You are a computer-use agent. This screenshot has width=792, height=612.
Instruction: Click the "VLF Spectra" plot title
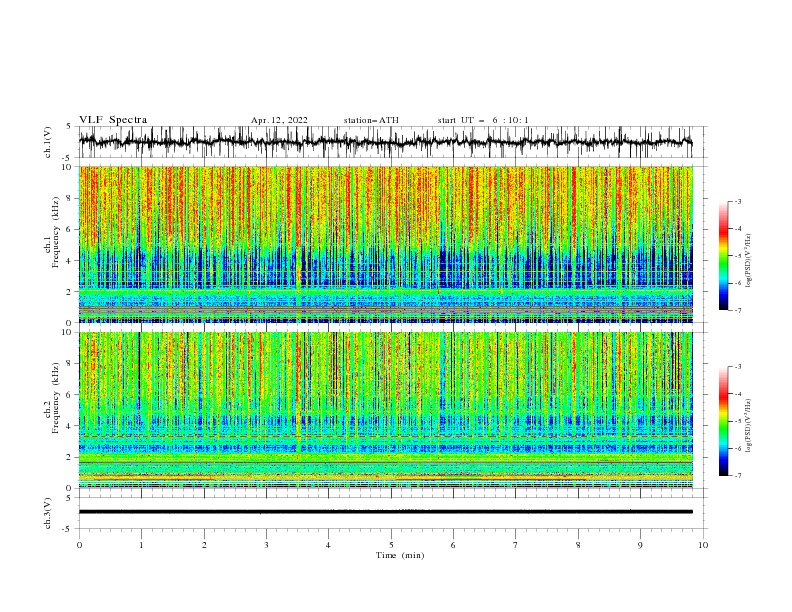pyautogui.click(x=113, y=120)
